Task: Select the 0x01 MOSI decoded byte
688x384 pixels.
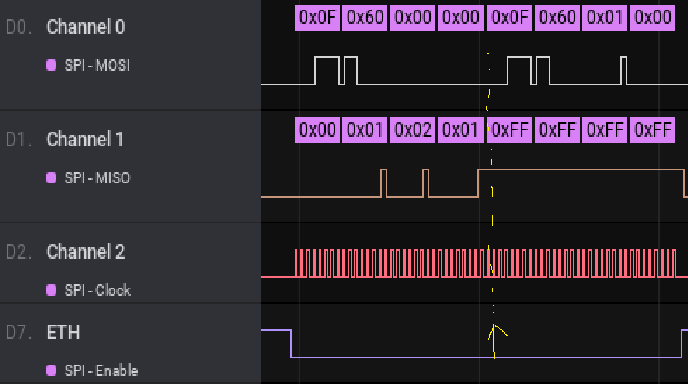Action: click(604, 18)
